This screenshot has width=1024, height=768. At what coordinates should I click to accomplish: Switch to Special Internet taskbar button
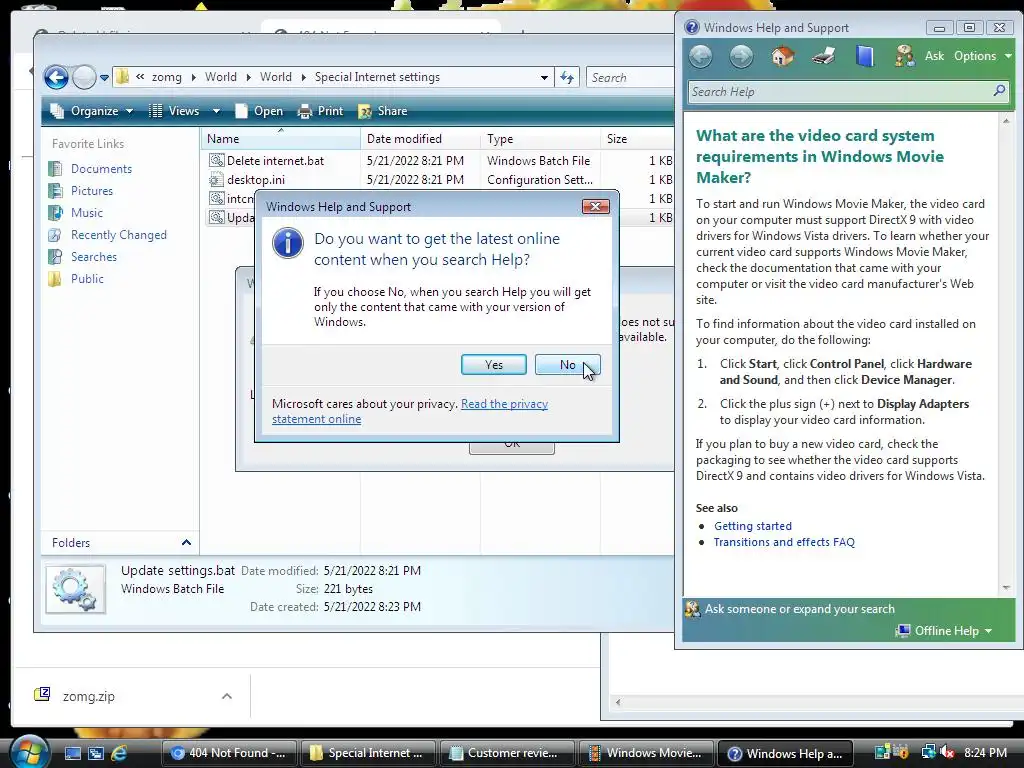(x=368, y=753)
